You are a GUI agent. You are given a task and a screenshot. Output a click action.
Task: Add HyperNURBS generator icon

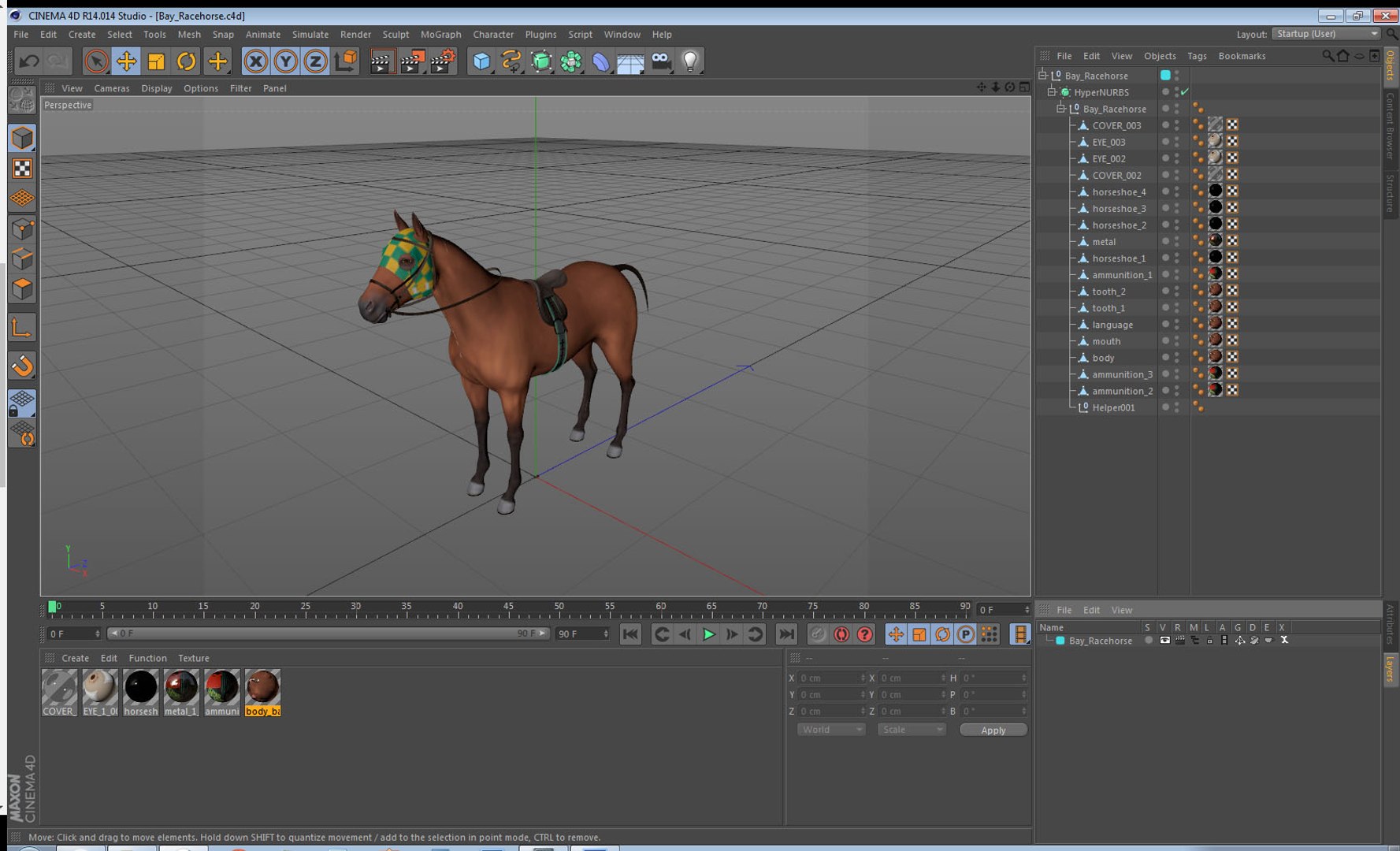click(541, 61)
